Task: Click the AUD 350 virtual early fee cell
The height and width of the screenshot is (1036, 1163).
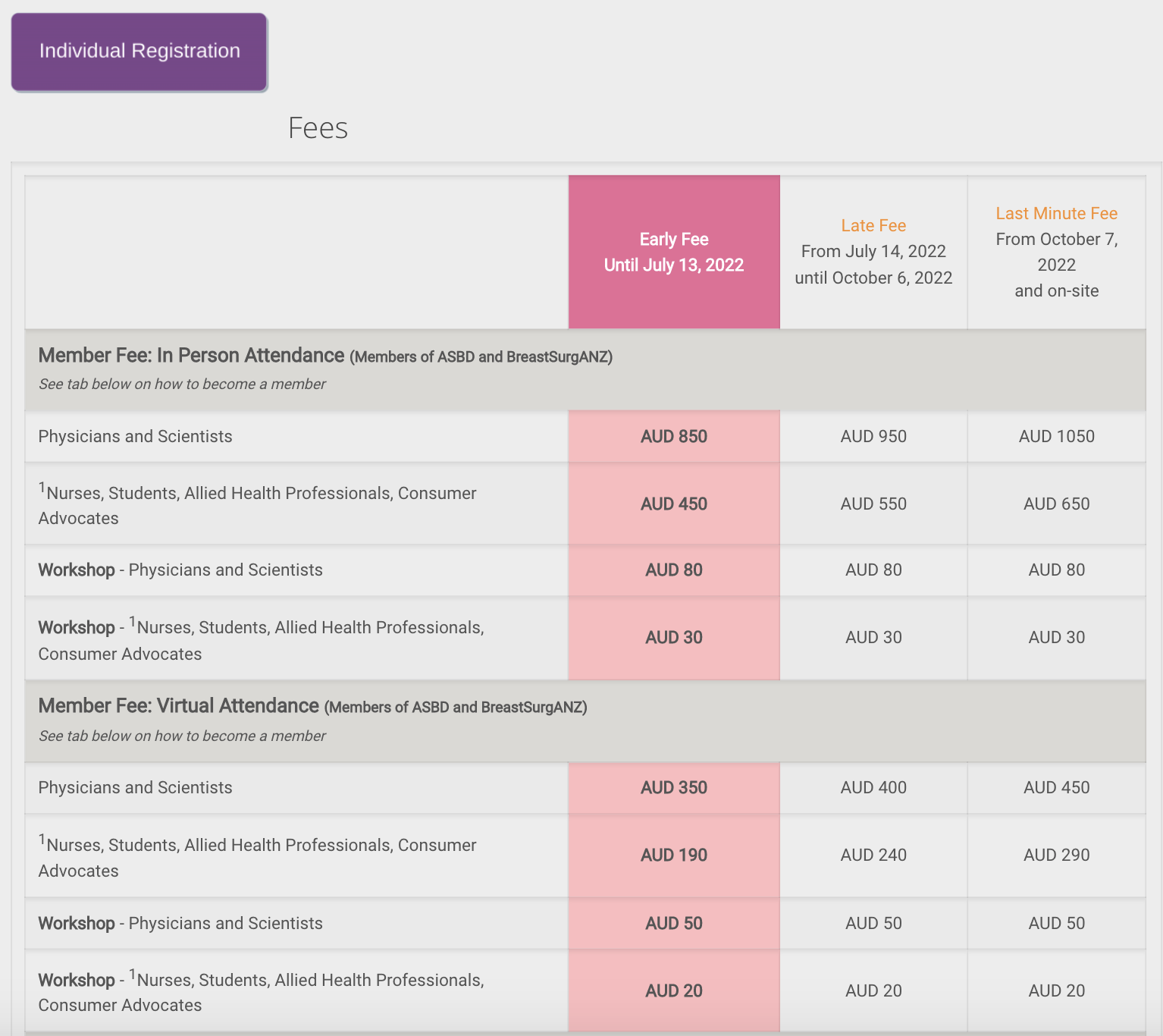Action: pos(673,787)
